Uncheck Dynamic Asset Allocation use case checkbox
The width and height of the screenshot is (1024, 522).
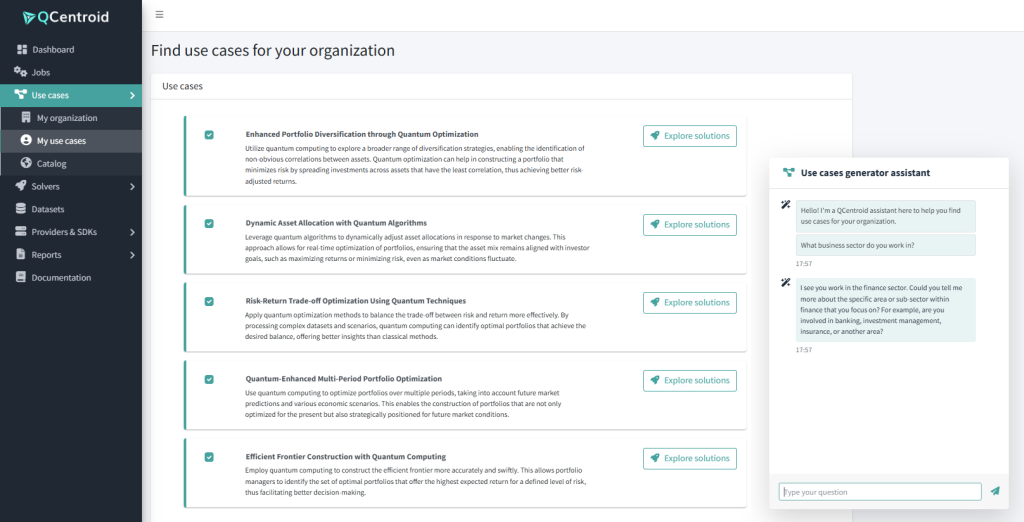(x=209, y=224)
